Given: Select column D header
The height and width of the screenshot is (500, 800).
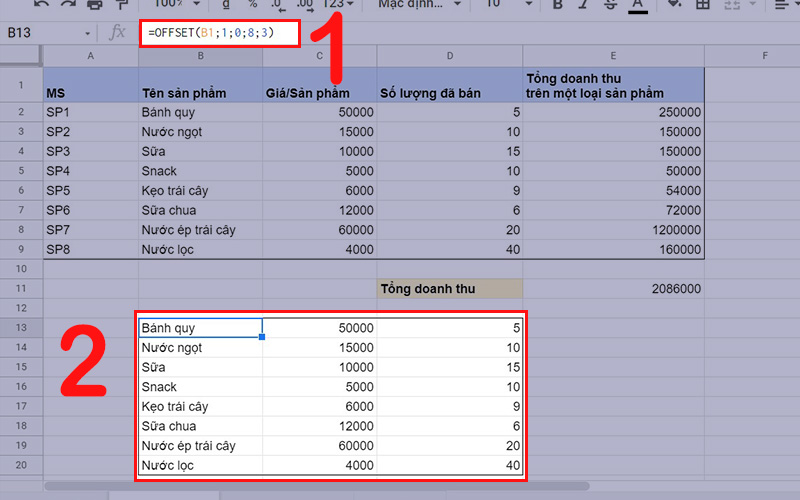Looking at the screenshot, I should (449, 56).
